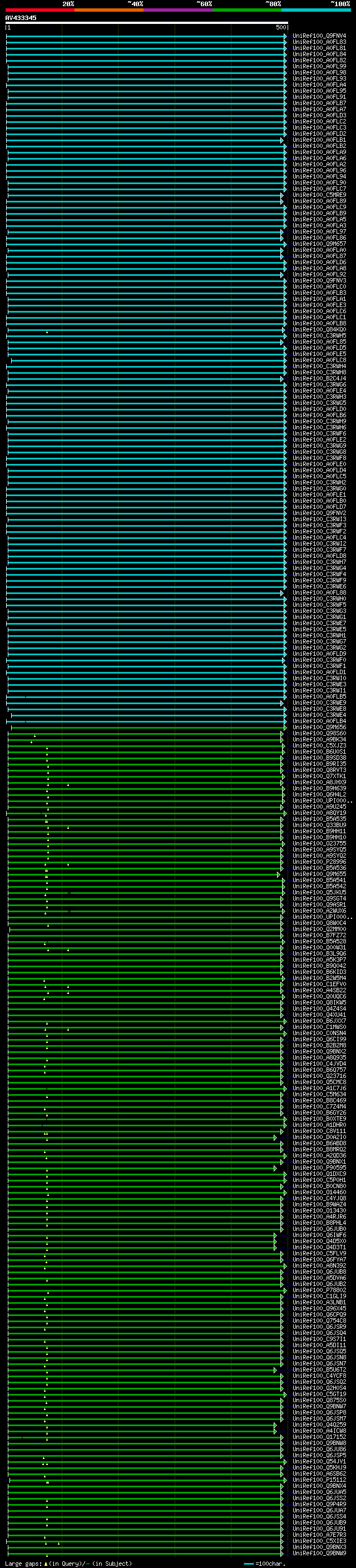Open the UniRef100_Q8RVT3 entry

click(x=319, y=769)
